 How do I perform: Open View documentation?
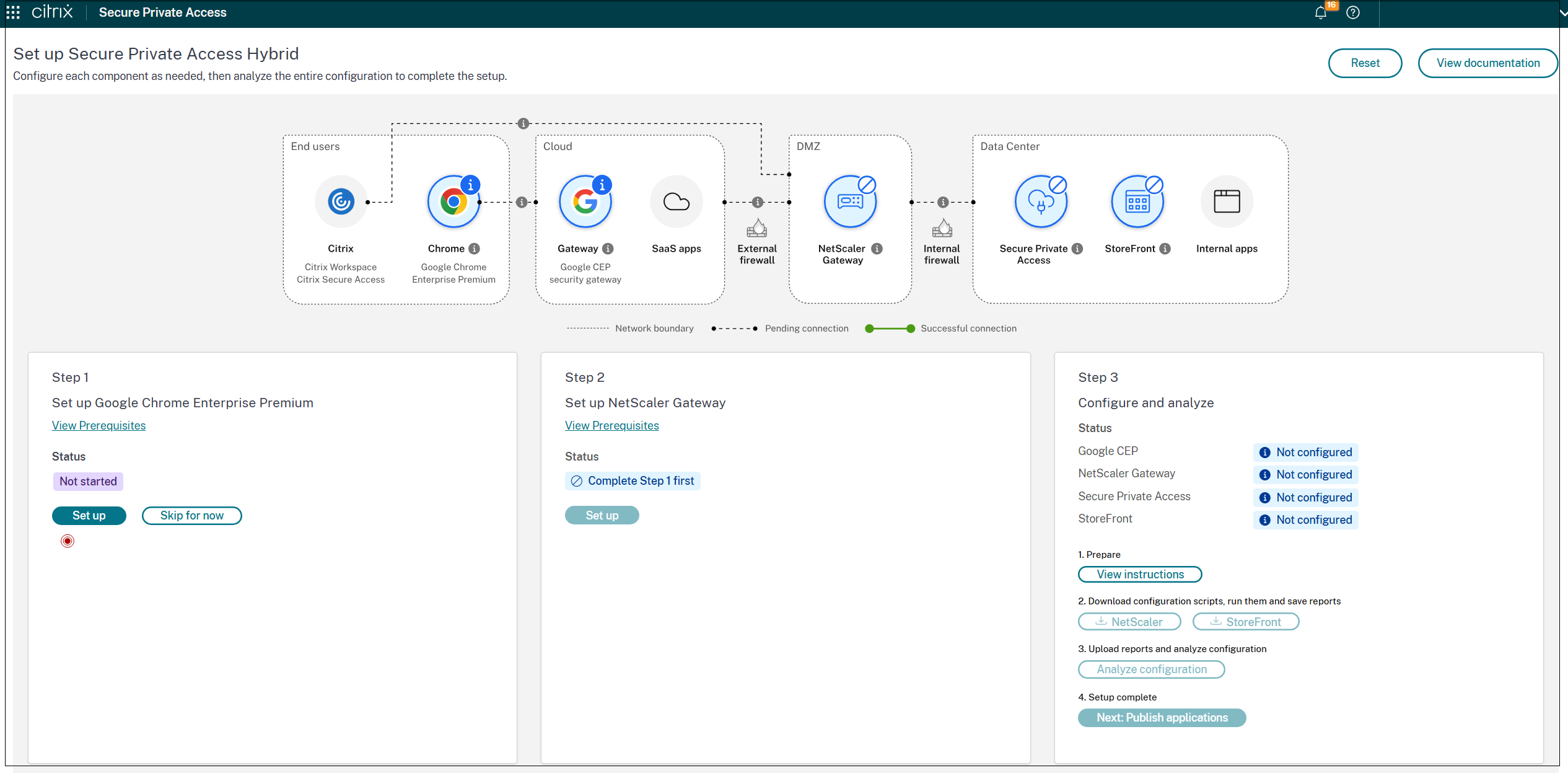click(1487, 63)
